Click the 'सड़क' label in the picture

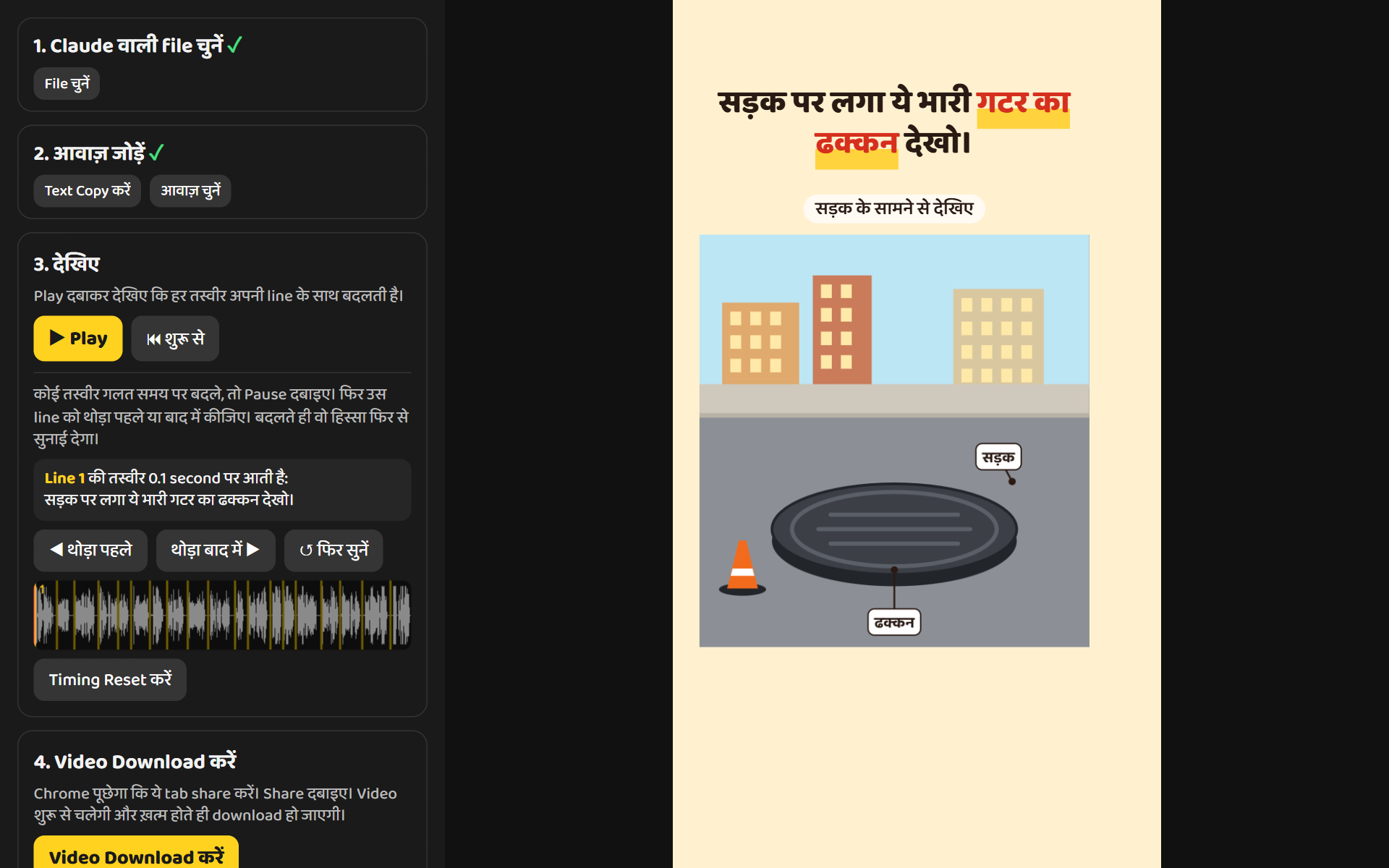click(998, 457)
